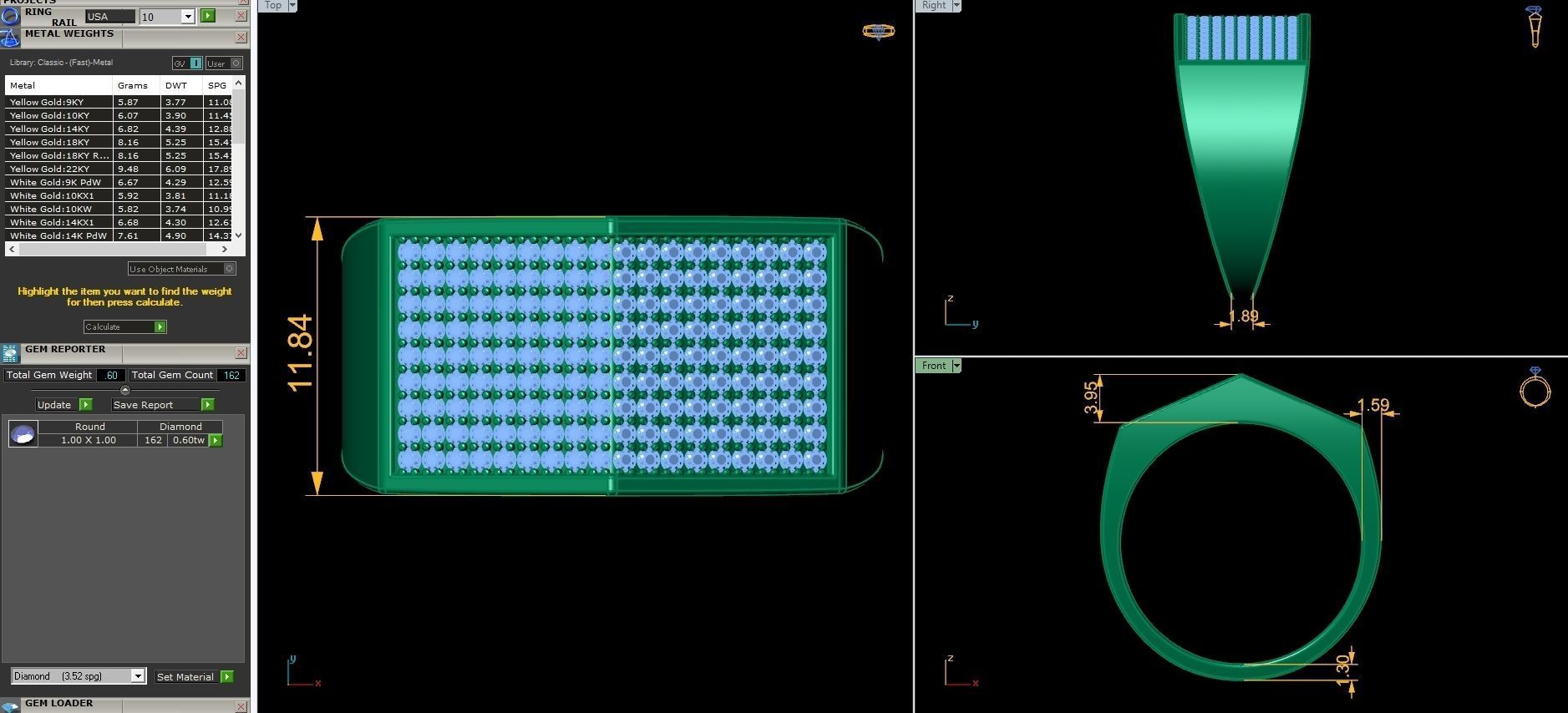Image resolution: width=1568 pixels, height=713 pixels.
Task: Click the Set Material button
Action: tap(186, 676)
